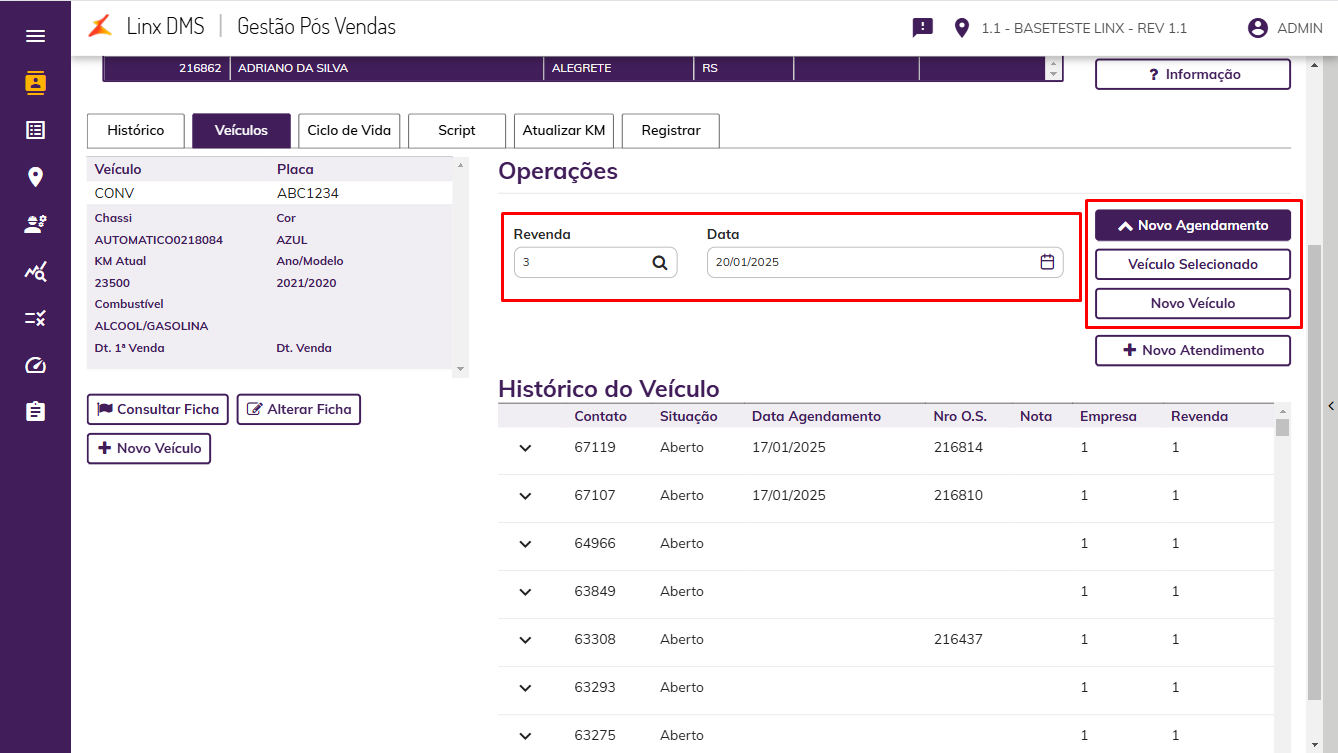Viewport: 1338px width, 753px height.
Task: Open the Data calendar picker icon
Action: [x=1047, y=262]
